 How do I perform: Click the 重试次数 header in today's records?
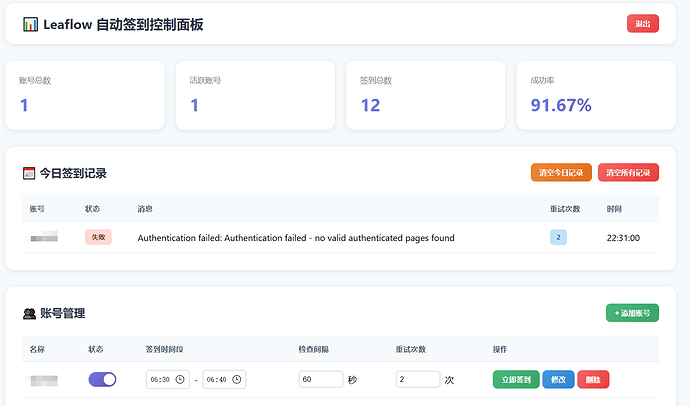[x=565, y=209]
